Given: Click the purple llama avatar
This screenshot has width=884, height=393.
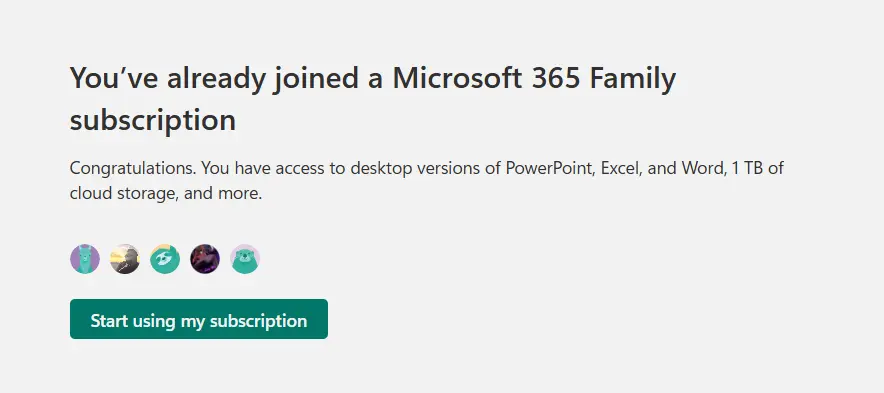Looking at the screenshot, I should click(x=85, y=259).
